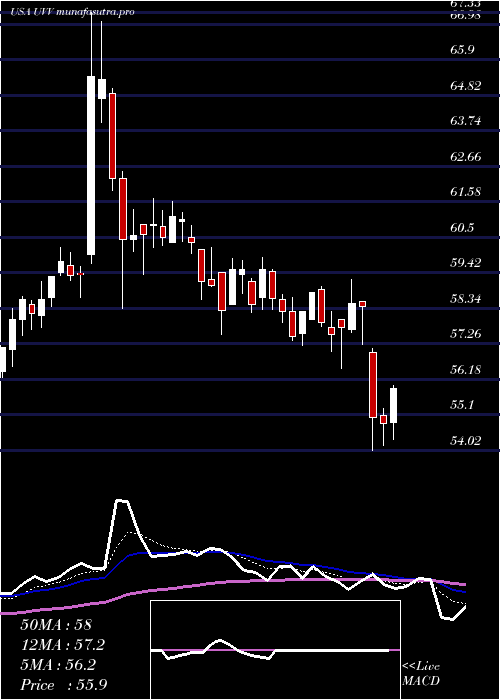Viewport: 500px width, 700px height.
Task: Click the last white candlestick near 55.1
Action: pyautogui.click(x=393, y=405)
